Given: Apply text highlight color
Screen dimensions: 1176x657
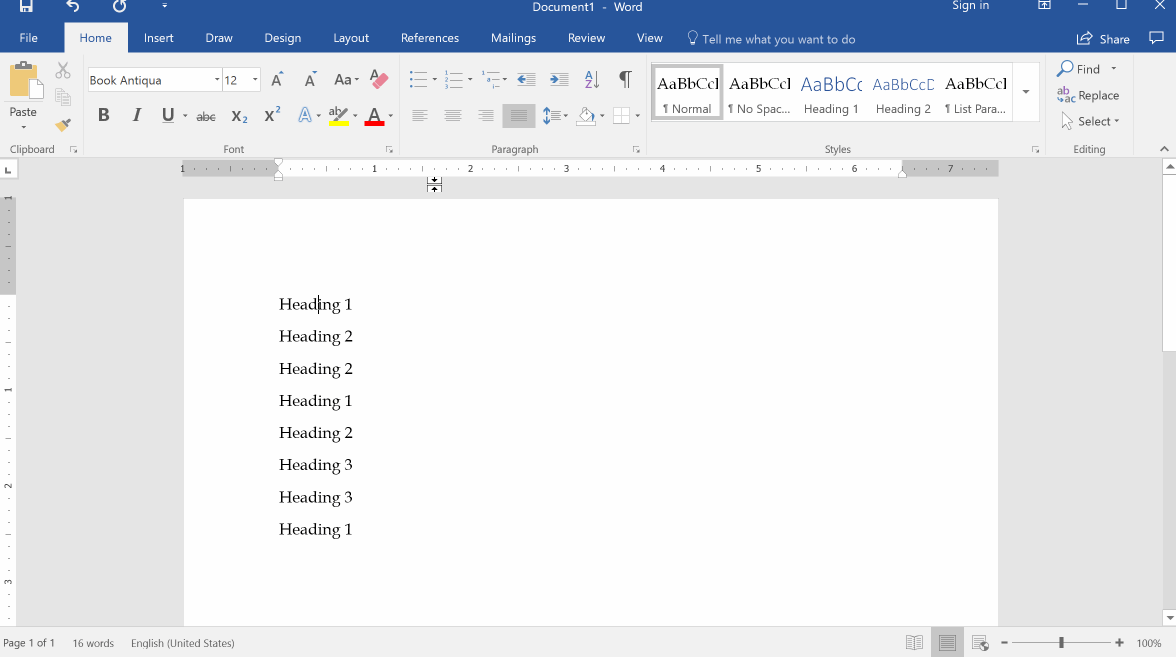Looking at the screenshot, I should [339, 115].
